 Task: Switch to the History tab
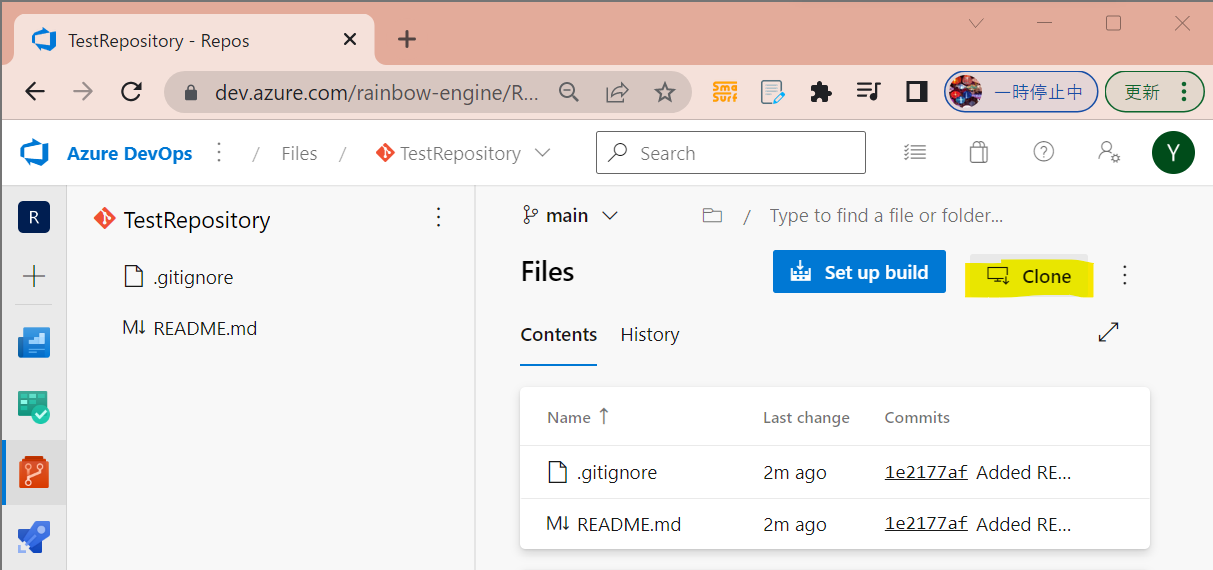pos(650,335)
